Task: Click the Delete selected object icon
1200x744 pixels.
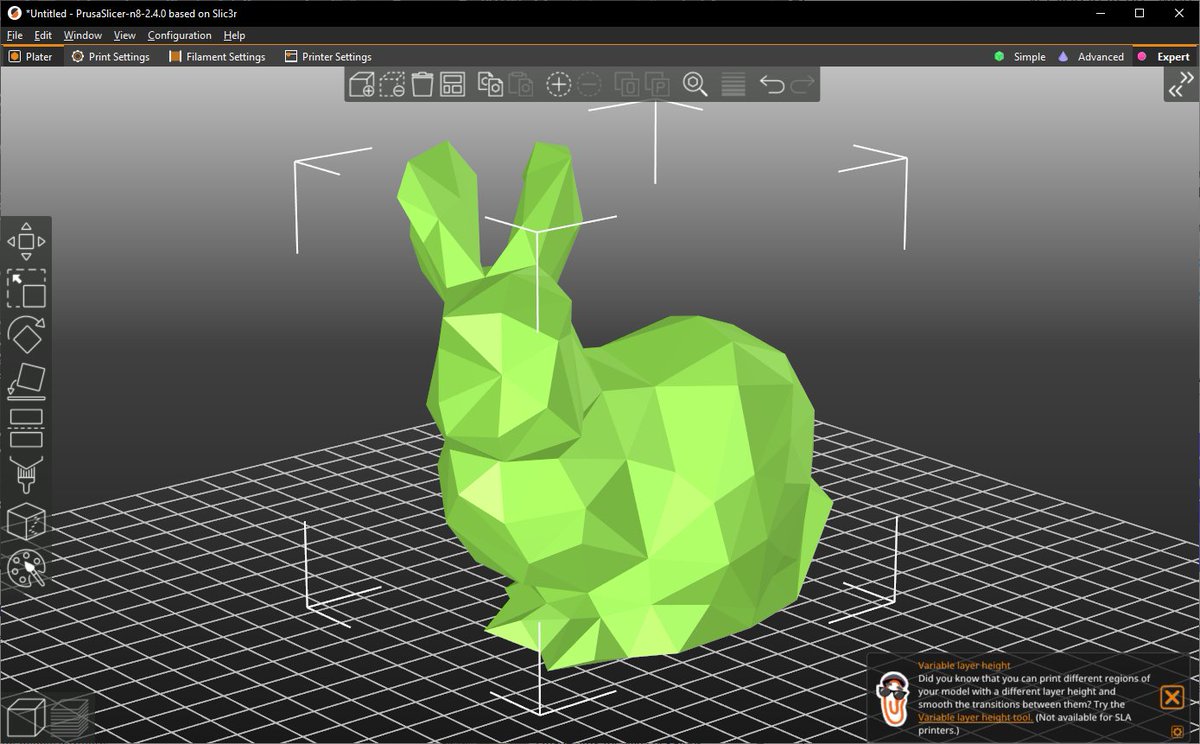Action: pos(392,85)
